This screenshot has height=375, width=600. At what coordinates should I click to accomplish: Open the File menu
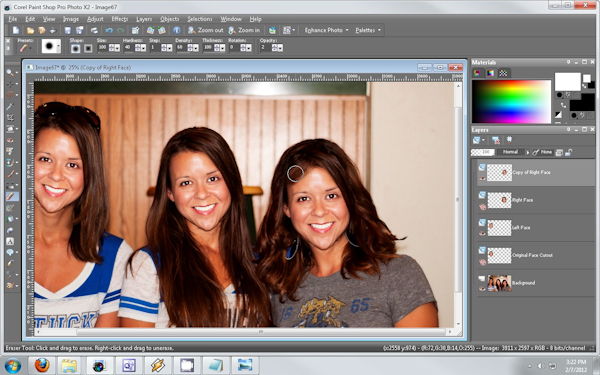13,19
